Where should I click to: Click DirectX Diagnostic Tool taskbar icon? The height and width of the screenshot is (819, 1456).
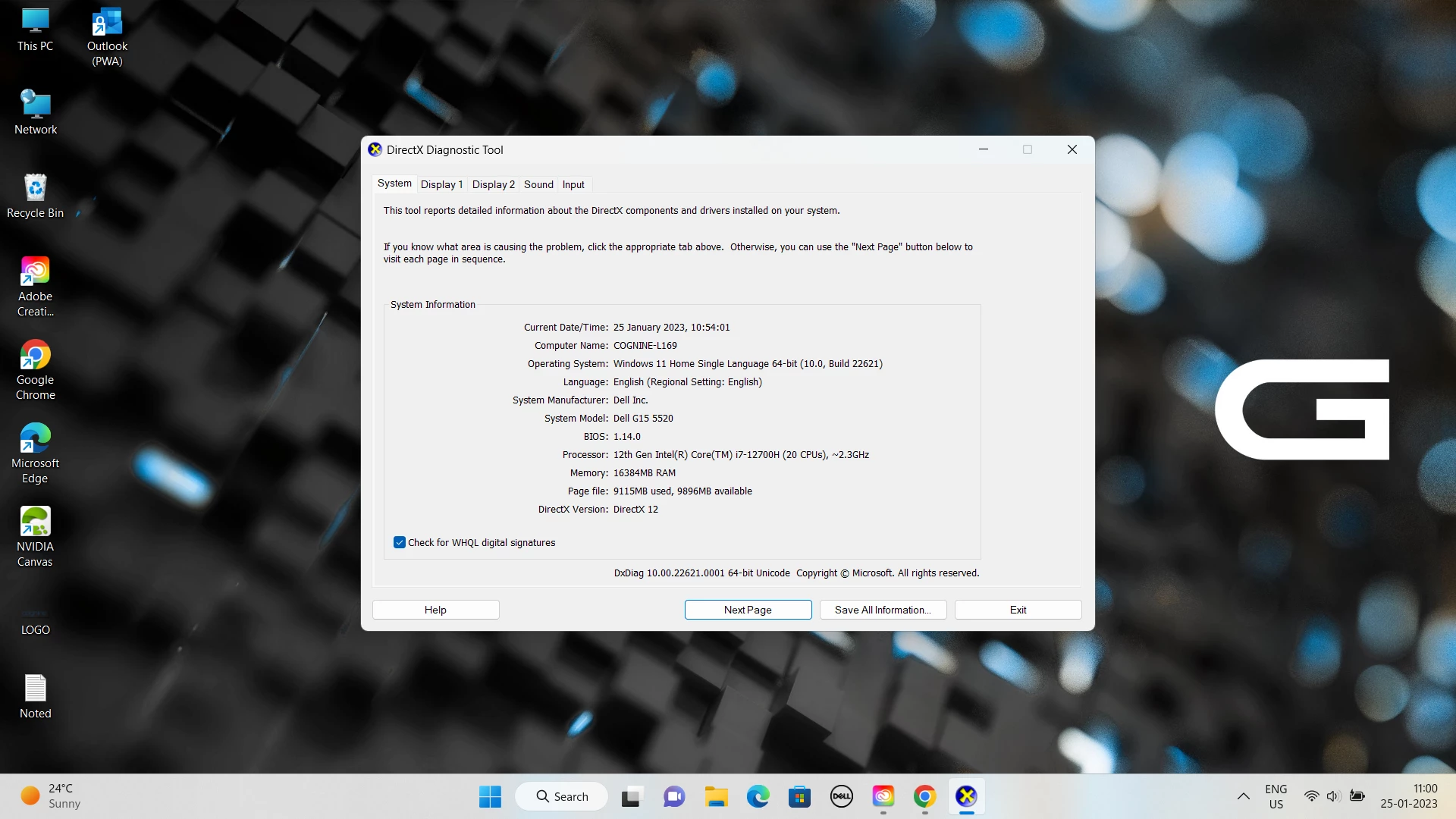[966, 796]
